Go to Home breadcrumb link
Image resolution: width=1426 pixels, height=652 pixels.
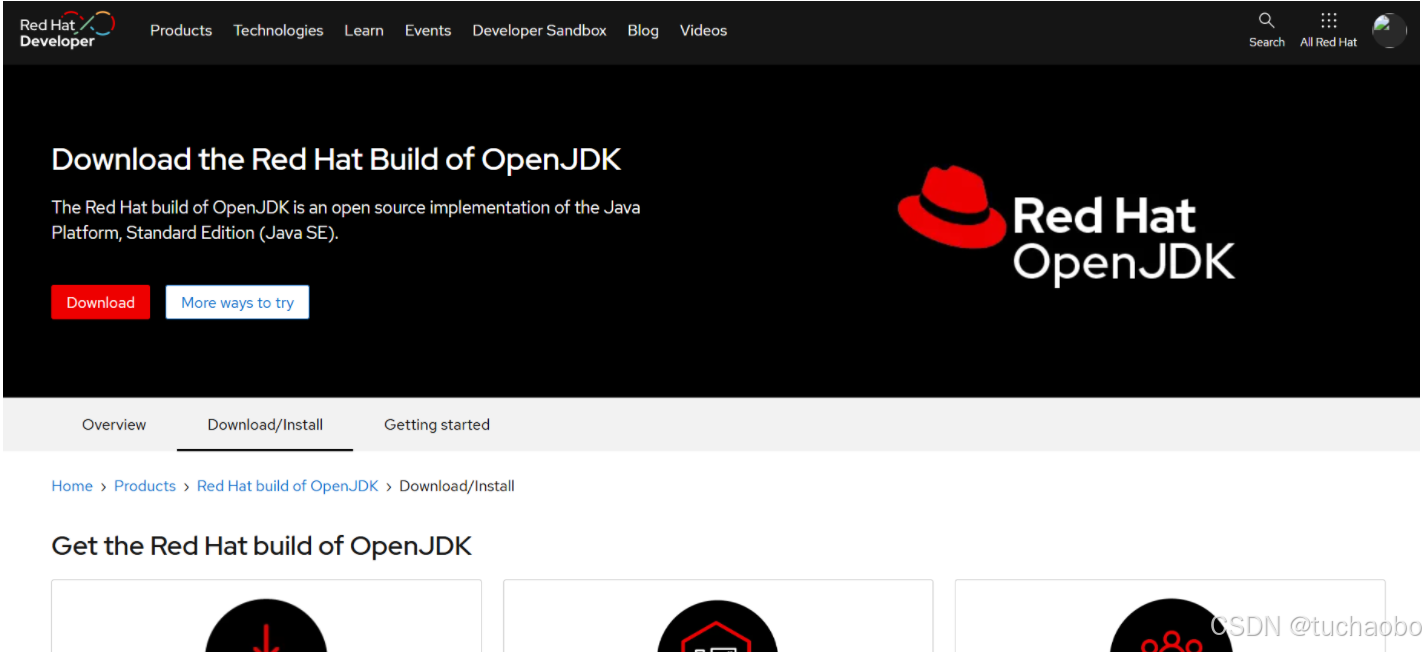coord(72,486)
